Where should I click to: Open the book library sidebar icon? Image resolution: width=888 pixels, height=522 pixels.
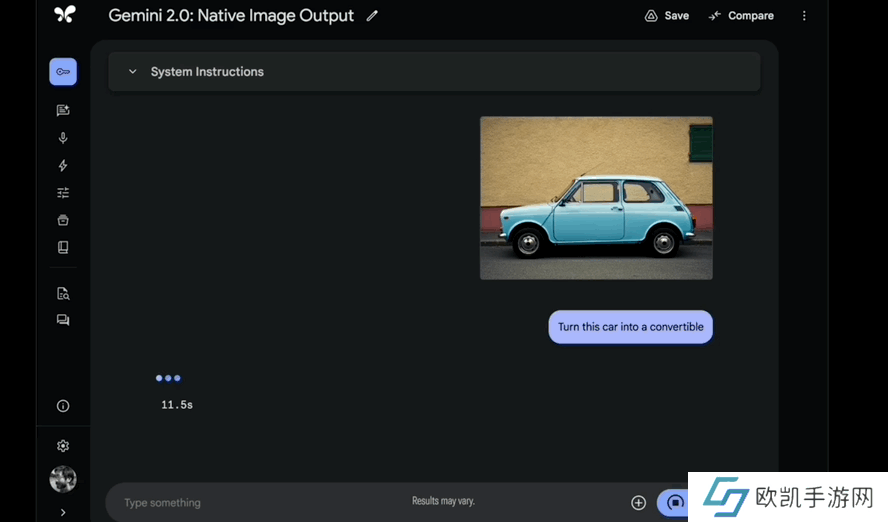point(63,247)
